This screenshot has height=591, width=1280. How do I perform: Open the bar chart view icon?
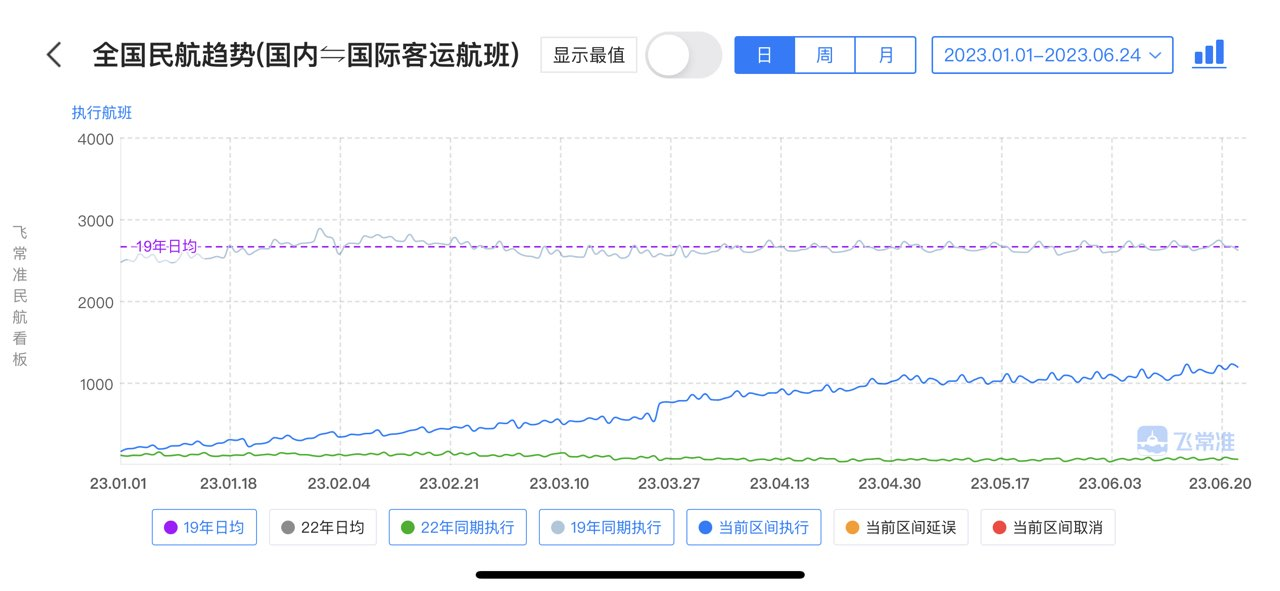[x=1209, y=54]
